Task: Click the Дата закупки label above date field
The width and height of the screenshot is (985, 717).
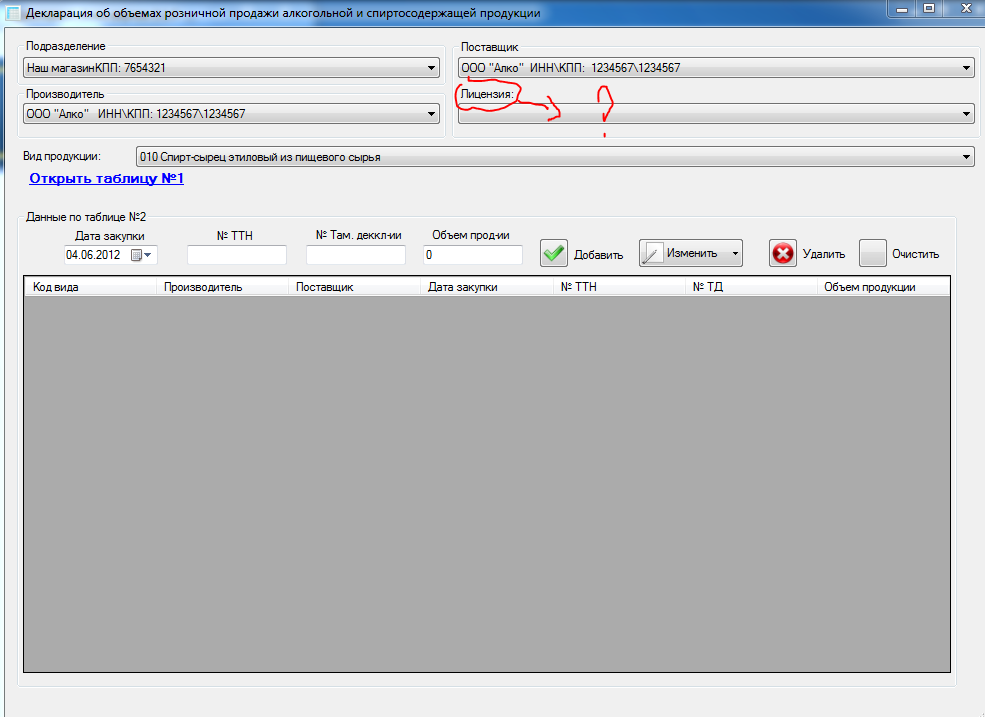Action: pyautogui.click(x=109, y=236)
